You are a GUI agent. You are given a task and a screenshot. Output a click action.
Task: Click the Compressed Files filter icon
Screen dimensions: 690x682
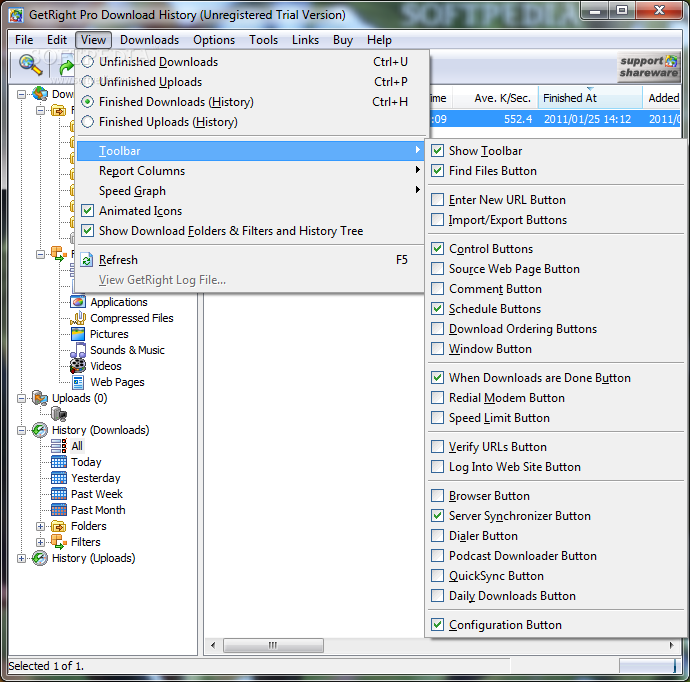point(78,318)
